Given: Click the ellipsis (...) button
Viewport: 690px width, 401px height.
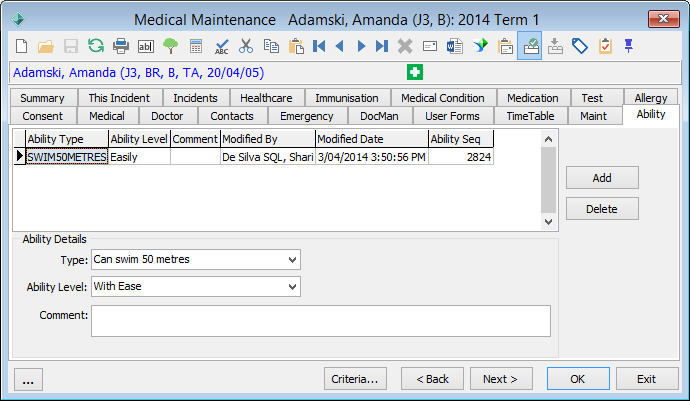Looking at the screenshot, I should (29, 380).
